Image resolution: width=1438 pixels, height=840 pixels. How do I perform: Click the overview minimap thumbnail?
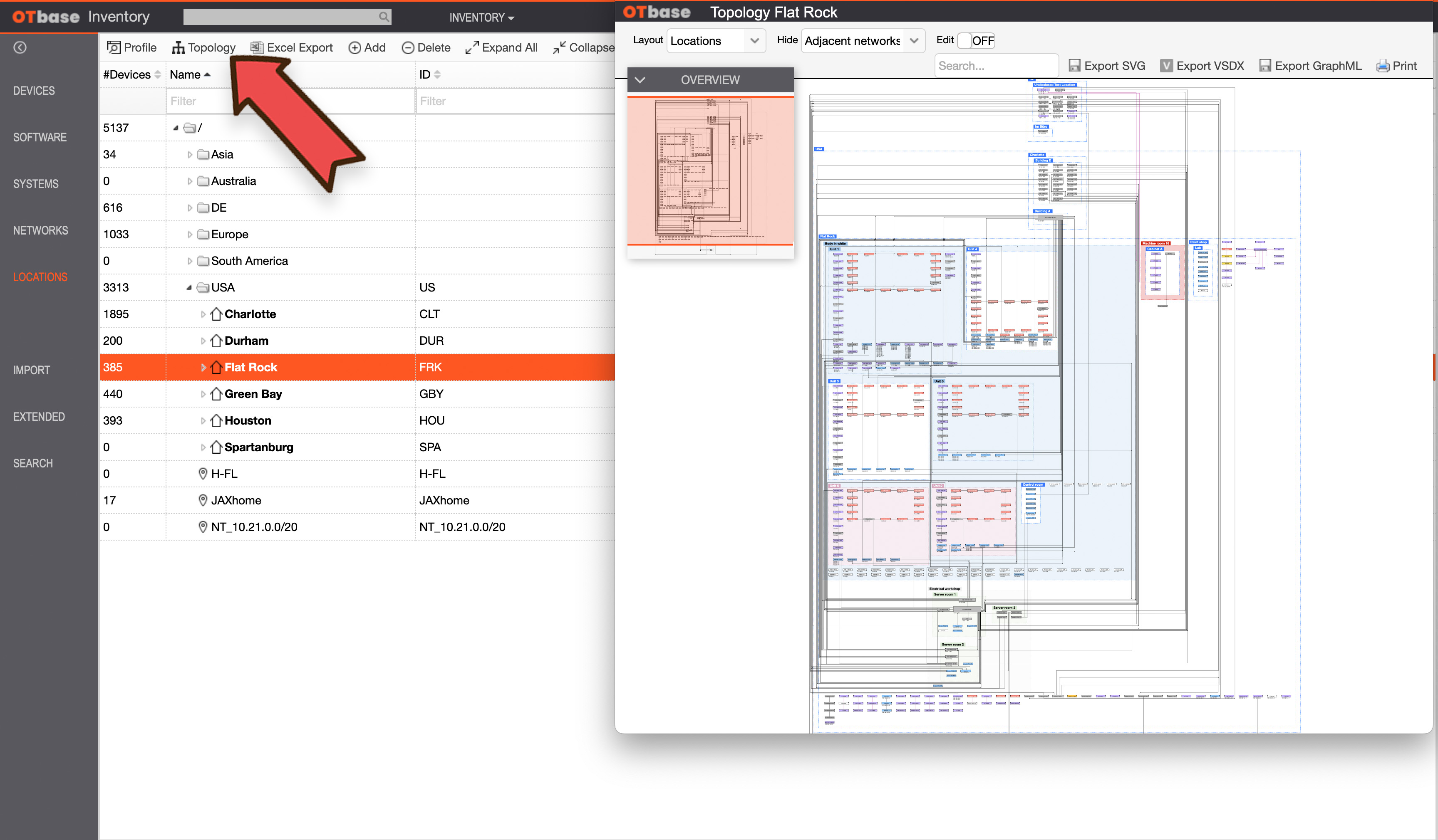point(710,175)
